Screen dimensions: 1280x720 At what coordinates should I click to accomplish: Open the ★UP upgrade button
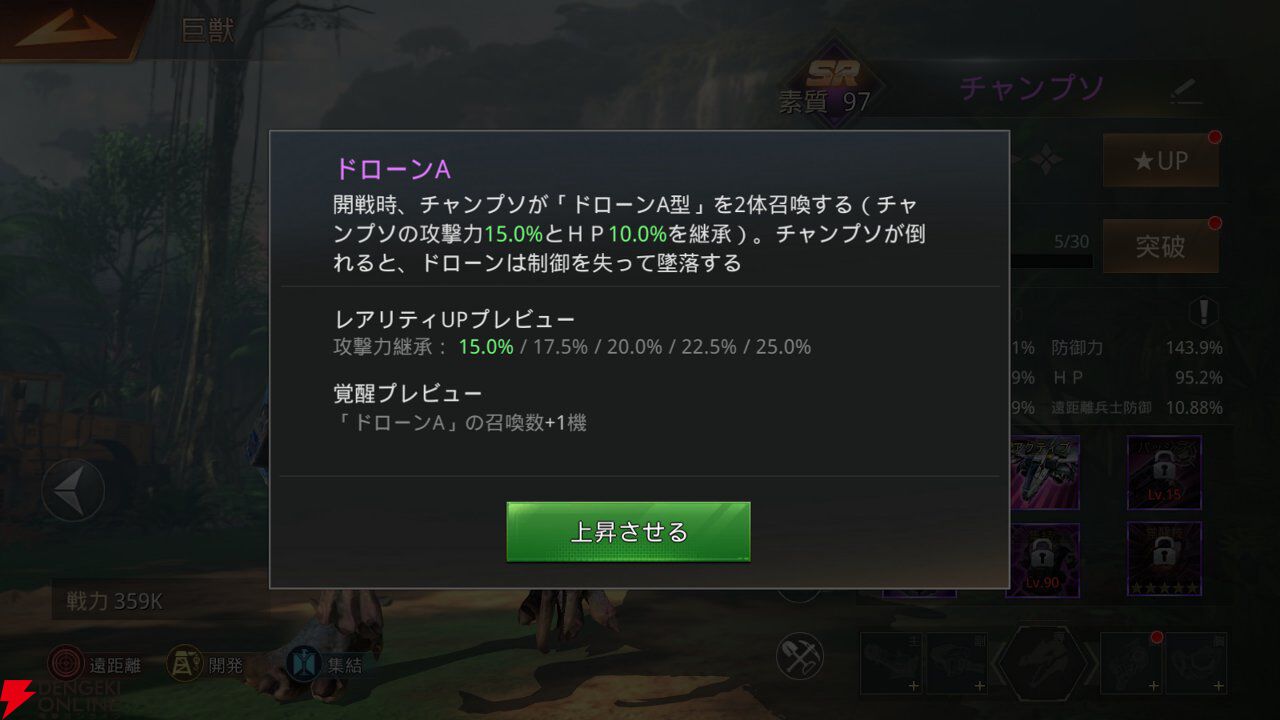(x=1160, y=160)
